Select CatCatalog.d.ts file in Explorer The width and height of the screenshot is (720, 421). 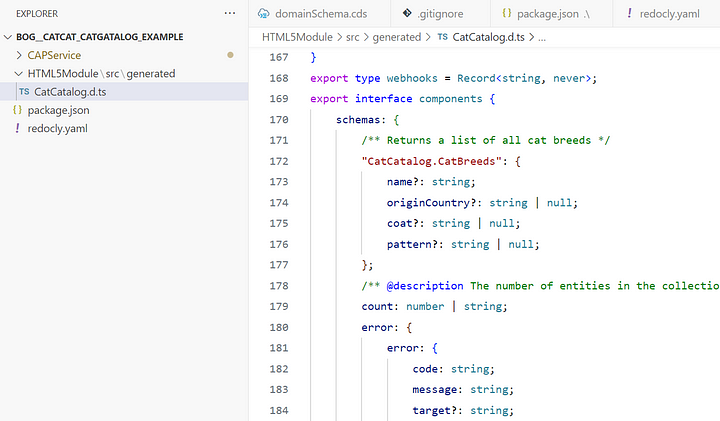(x=124, y=92)
